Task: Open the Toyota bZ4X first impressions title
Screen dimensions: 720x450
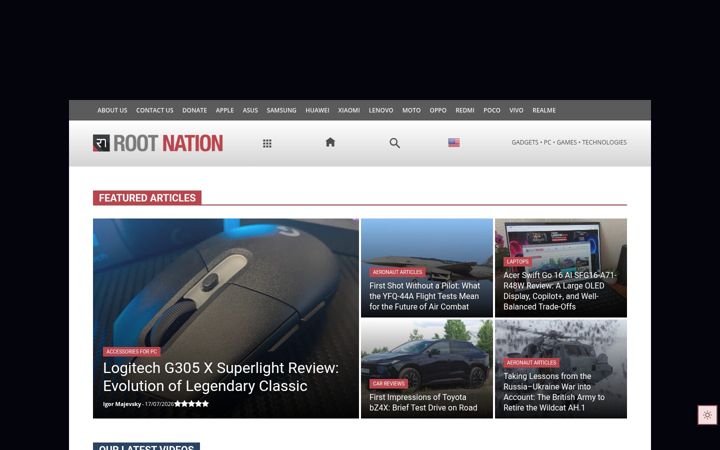Action: pos(423,402)
